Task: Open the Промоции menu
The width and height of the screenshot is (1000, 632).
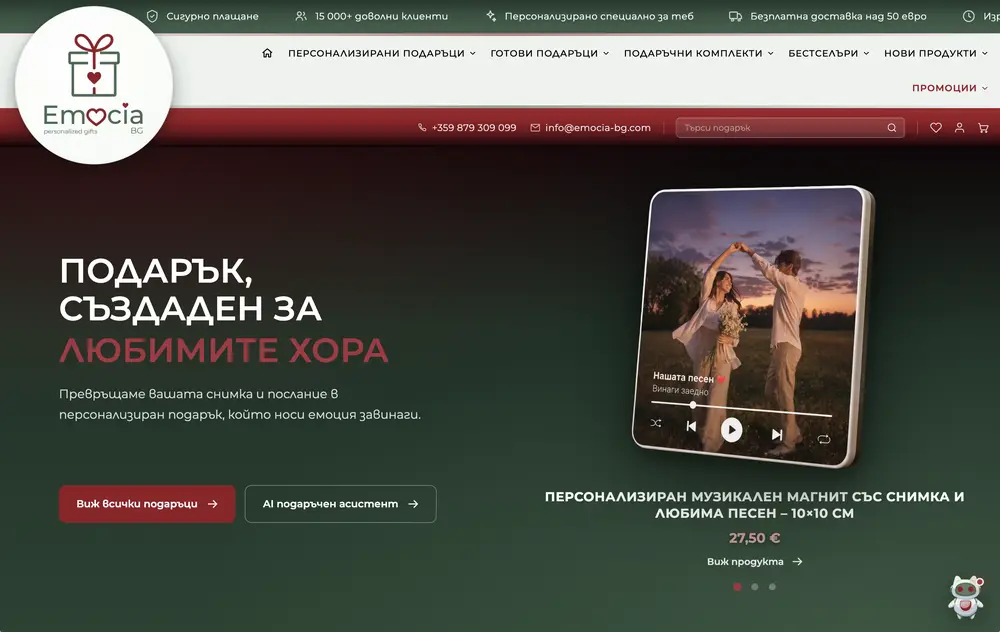Action: [x=945, y=88]
